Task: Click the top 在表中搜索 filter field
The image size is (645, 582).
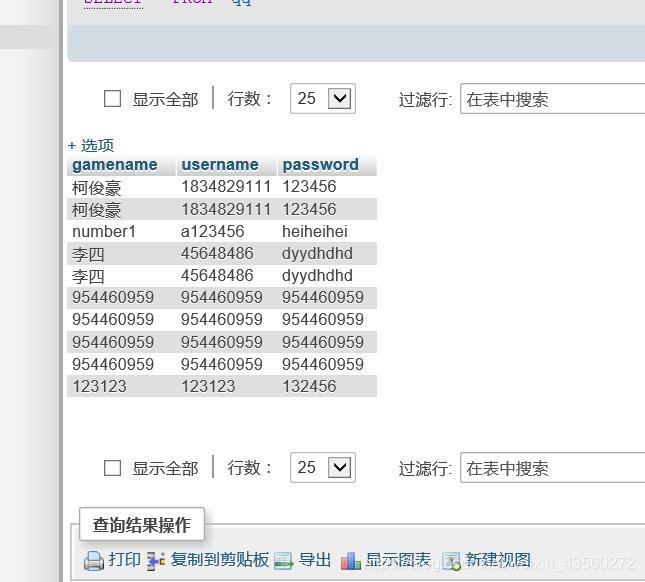Action: tap(552, 99)
